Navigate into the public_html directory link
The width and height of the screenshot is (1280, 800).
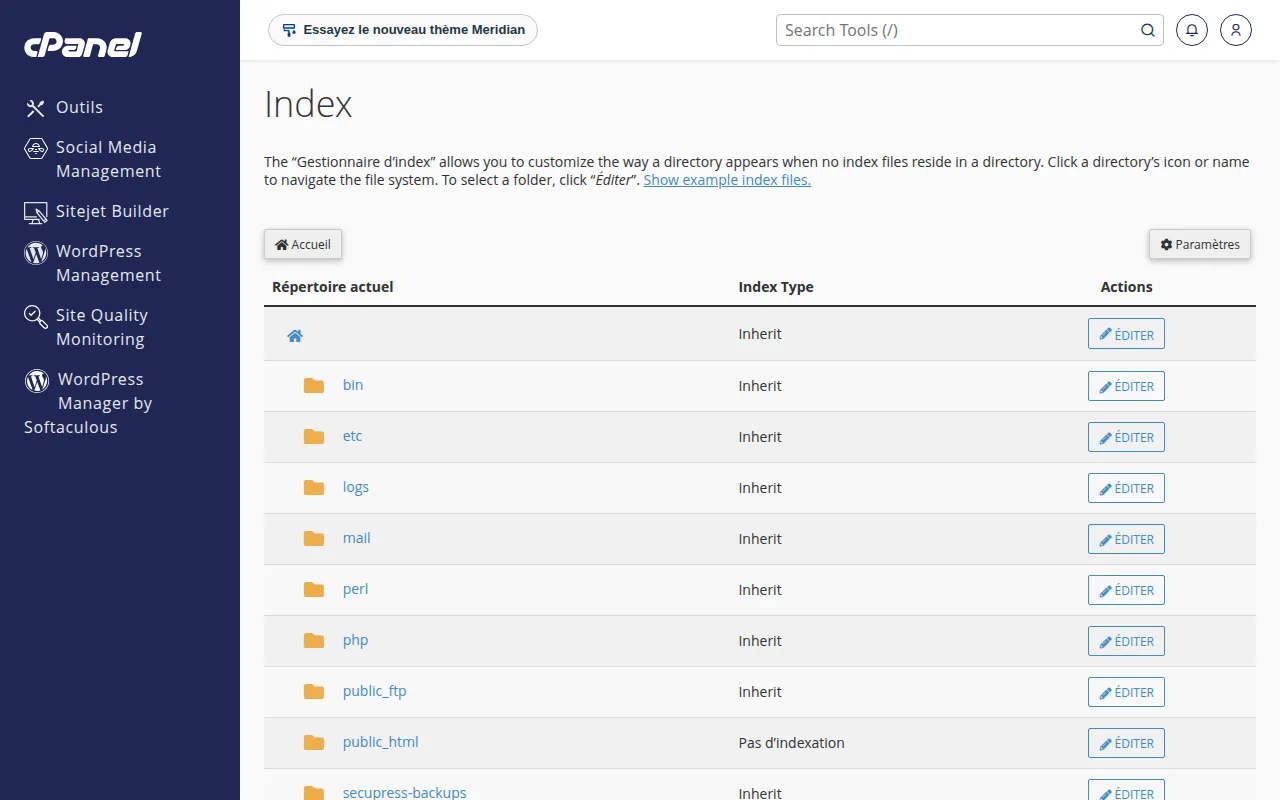coord(381,742)
